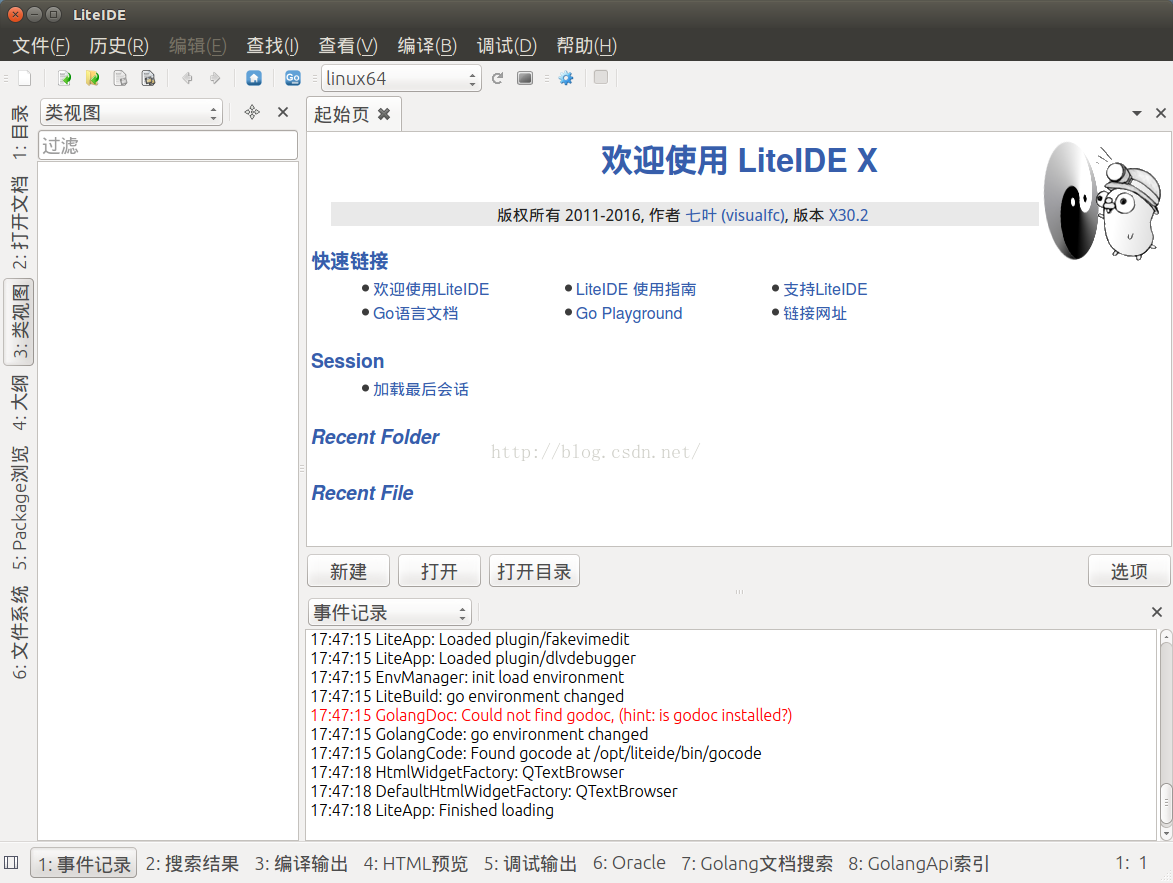1173x883 pixels.
Task: Open the tab list dropdown arrow
Action: [1137, 114]
